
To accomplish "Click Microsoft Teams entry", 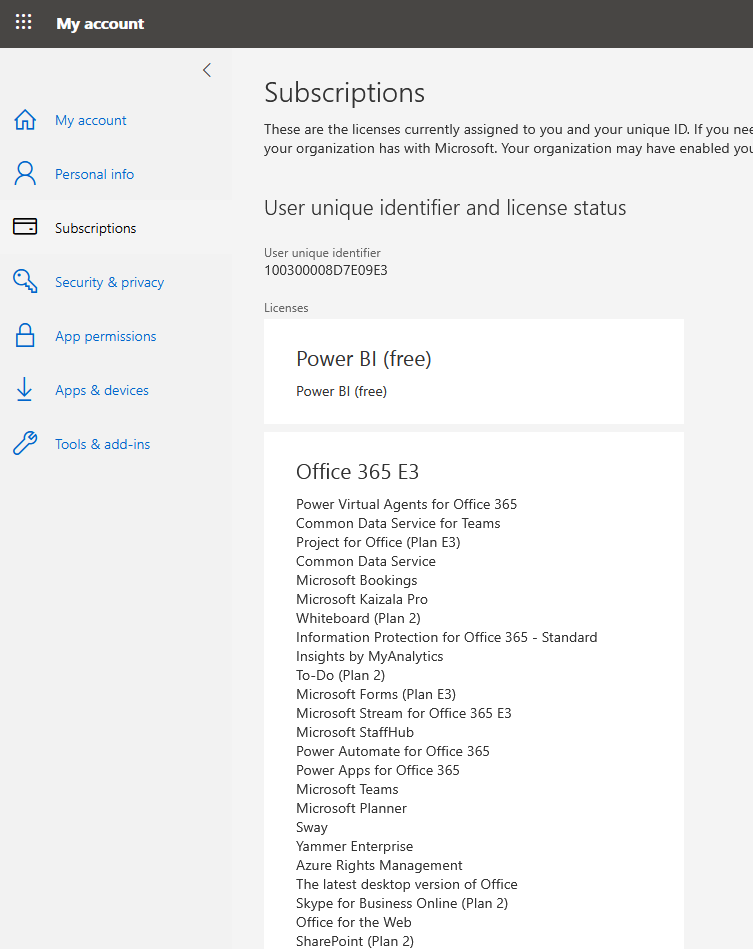I will tap(347, 789).
